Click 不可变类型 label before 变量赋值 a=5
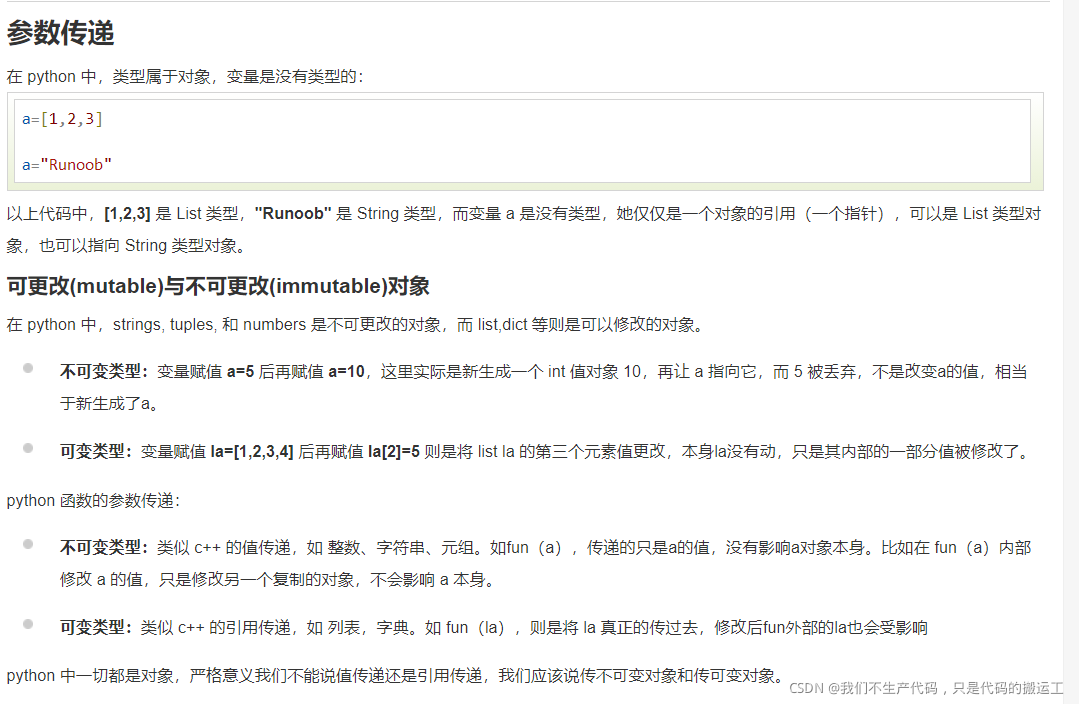The height and width of the screenshot is (704, 1079). 105,372
